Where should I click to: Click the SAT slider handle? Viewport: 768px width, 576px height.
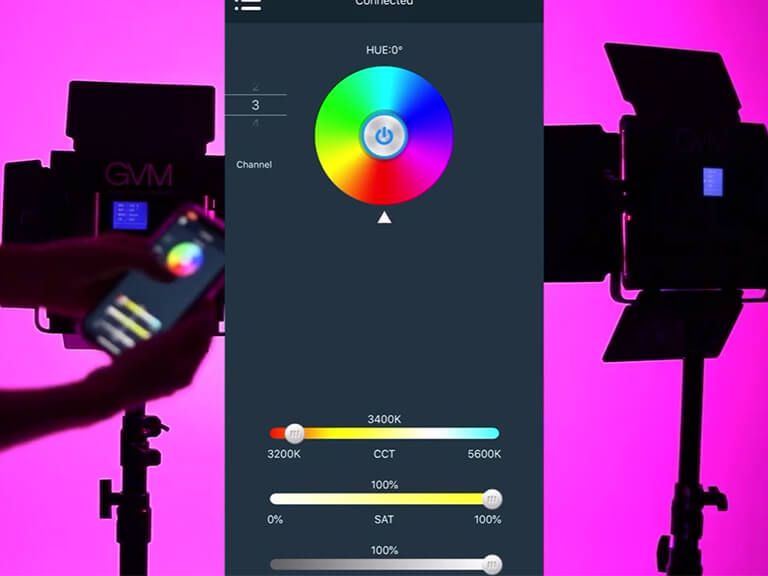pos(492,499)
